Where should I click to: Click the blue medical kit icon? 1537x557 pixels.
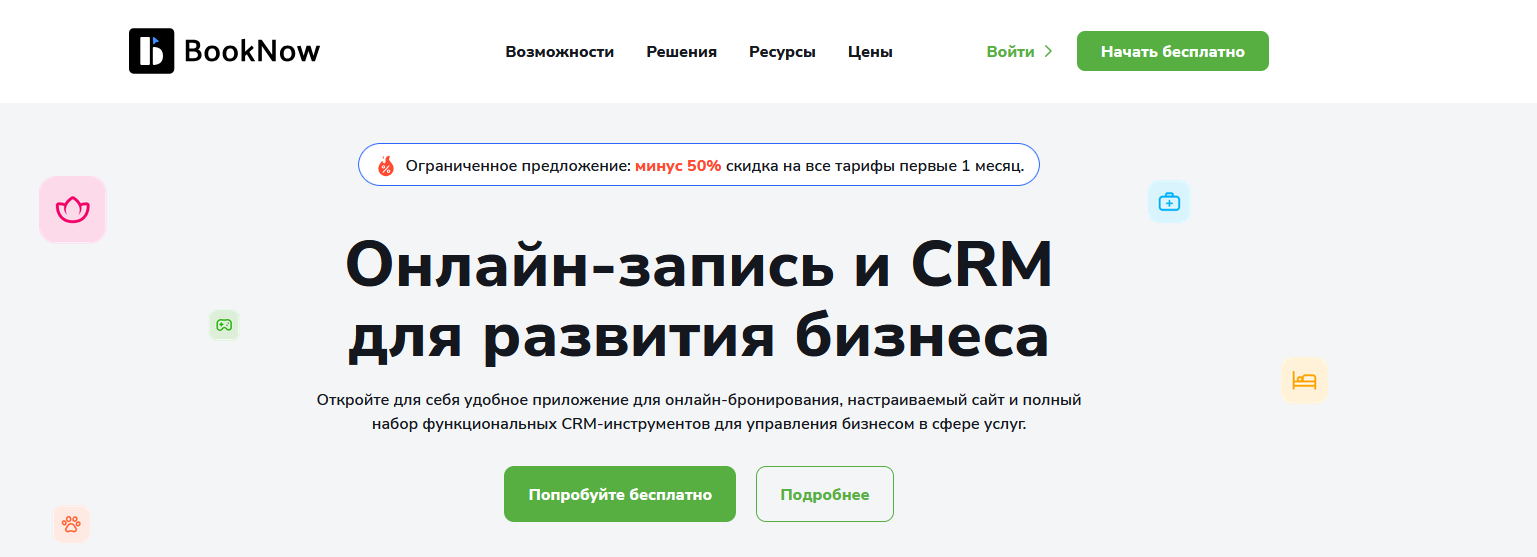click(1169, 202)
